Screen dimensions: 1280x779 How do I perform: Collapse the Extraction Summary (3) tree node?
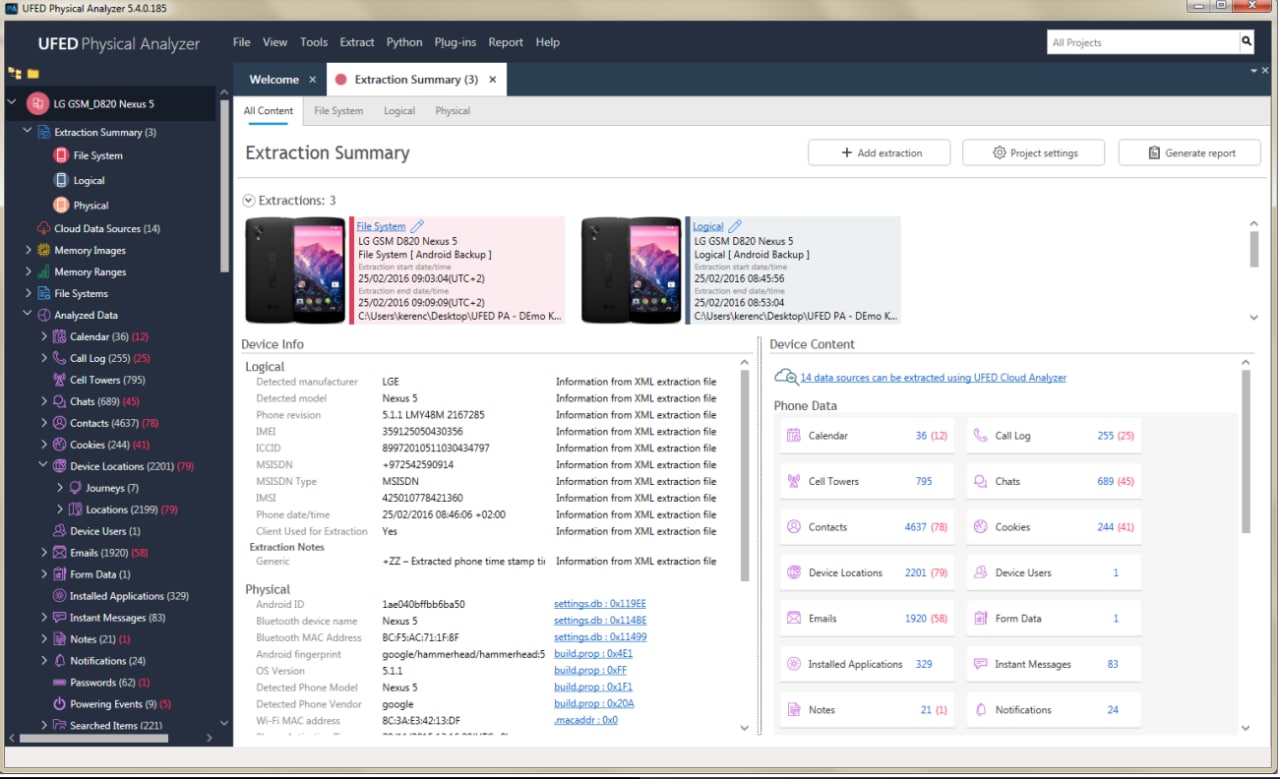(x=27, y=132)
